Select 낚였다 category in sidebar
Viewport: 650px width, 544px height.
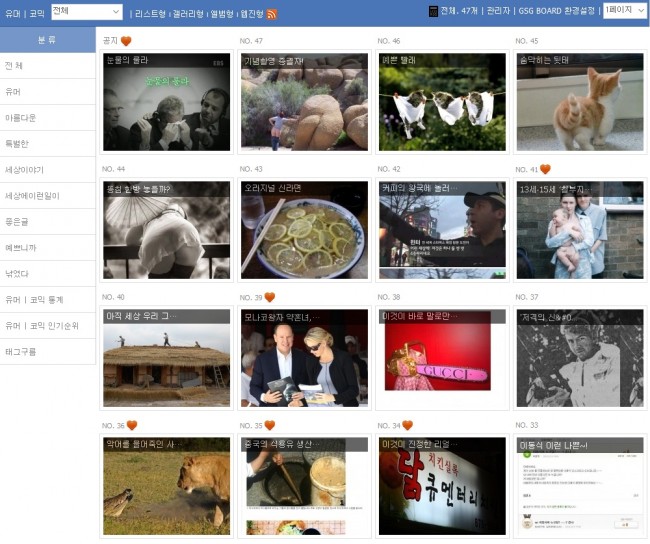48,274
